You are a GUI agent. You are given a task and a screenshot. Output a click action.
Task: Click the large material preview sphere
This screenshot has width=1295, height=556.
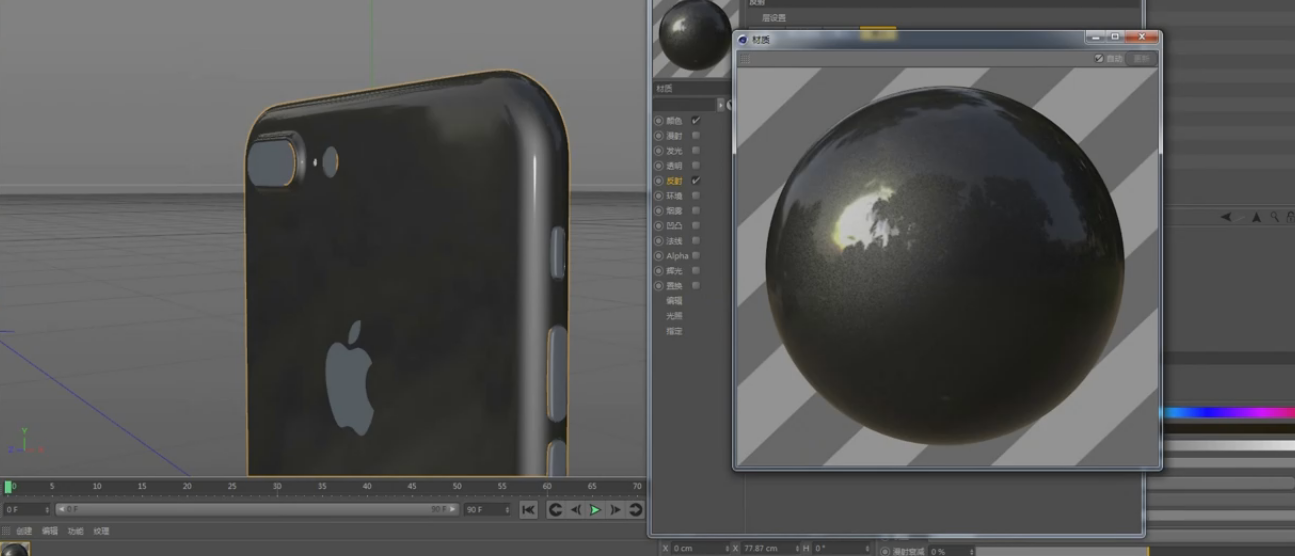(945, 265)
